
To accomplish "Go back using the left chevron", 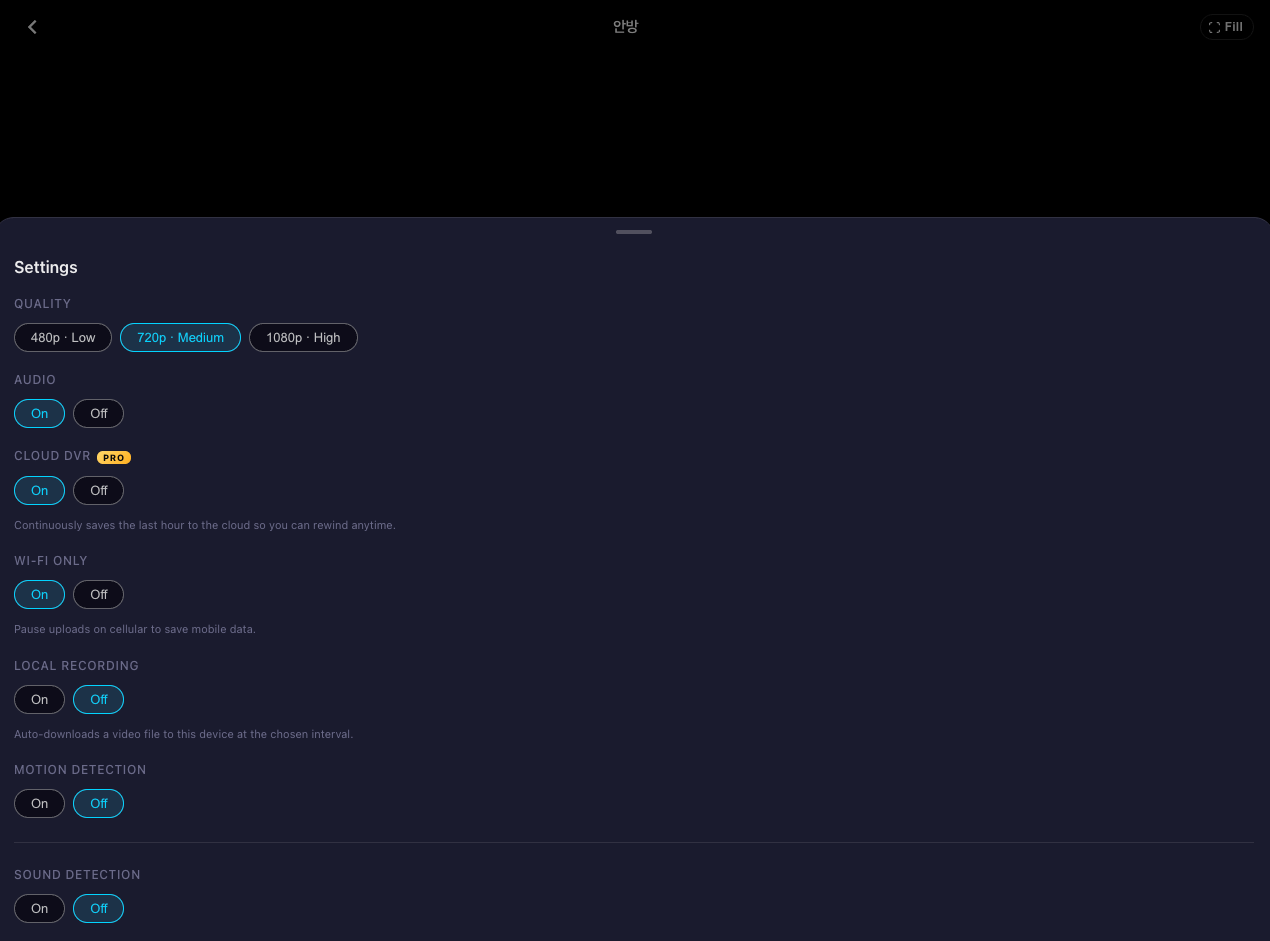I will [32, 27].
